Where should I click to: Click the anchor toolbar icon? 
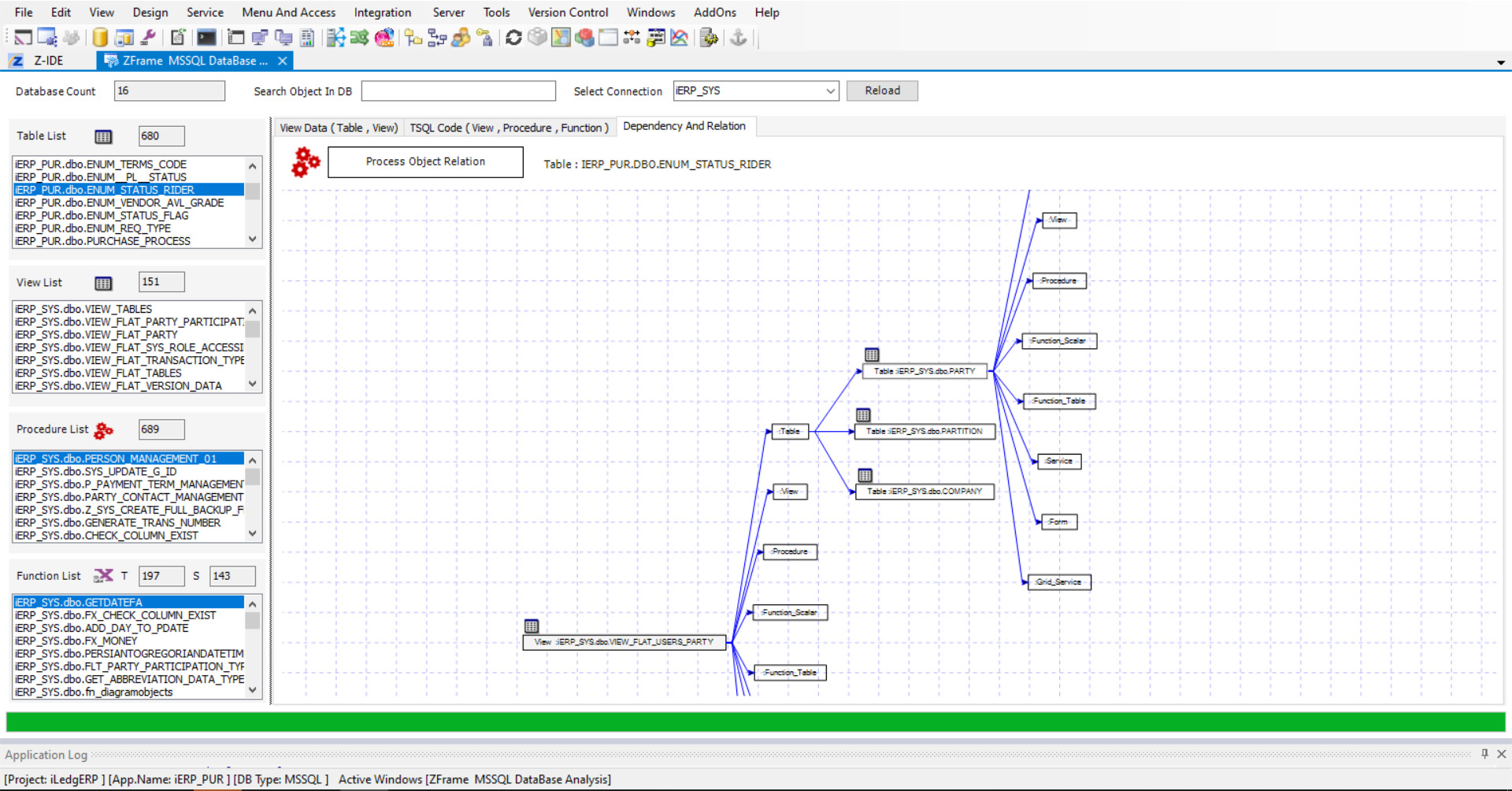point(738,37)
